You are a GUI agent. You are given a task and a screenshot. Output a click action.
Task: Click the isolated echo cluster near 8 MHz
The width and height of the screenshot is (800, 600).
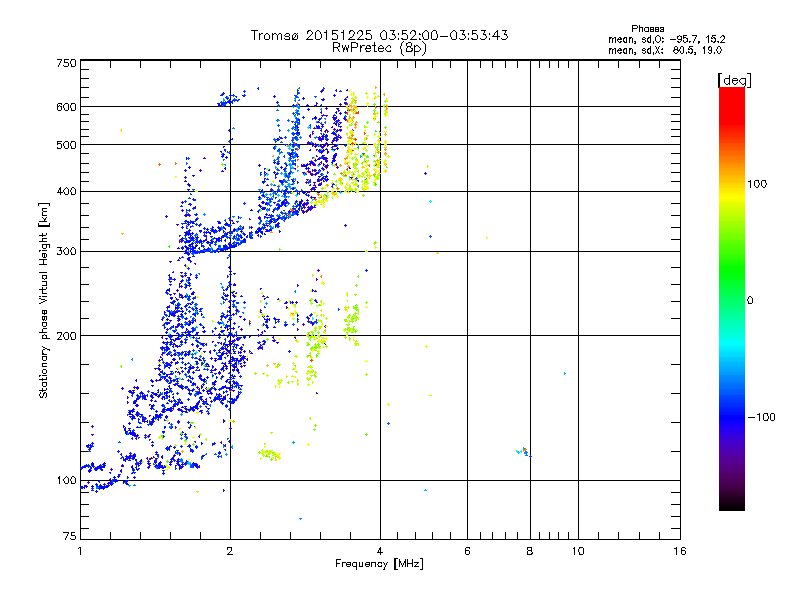(524, 452)
